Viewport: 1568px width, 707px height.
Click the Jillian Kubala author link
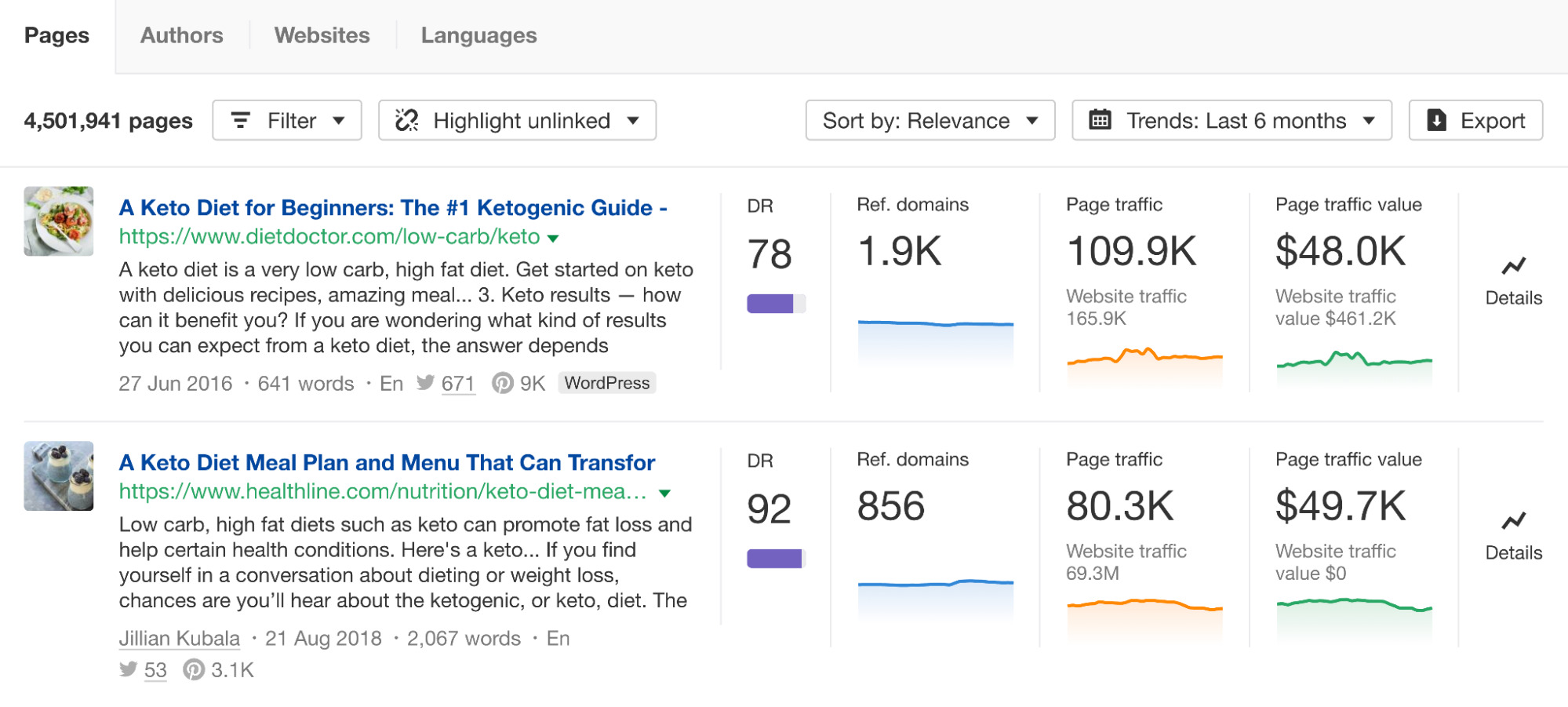click(x=179, y=638)
